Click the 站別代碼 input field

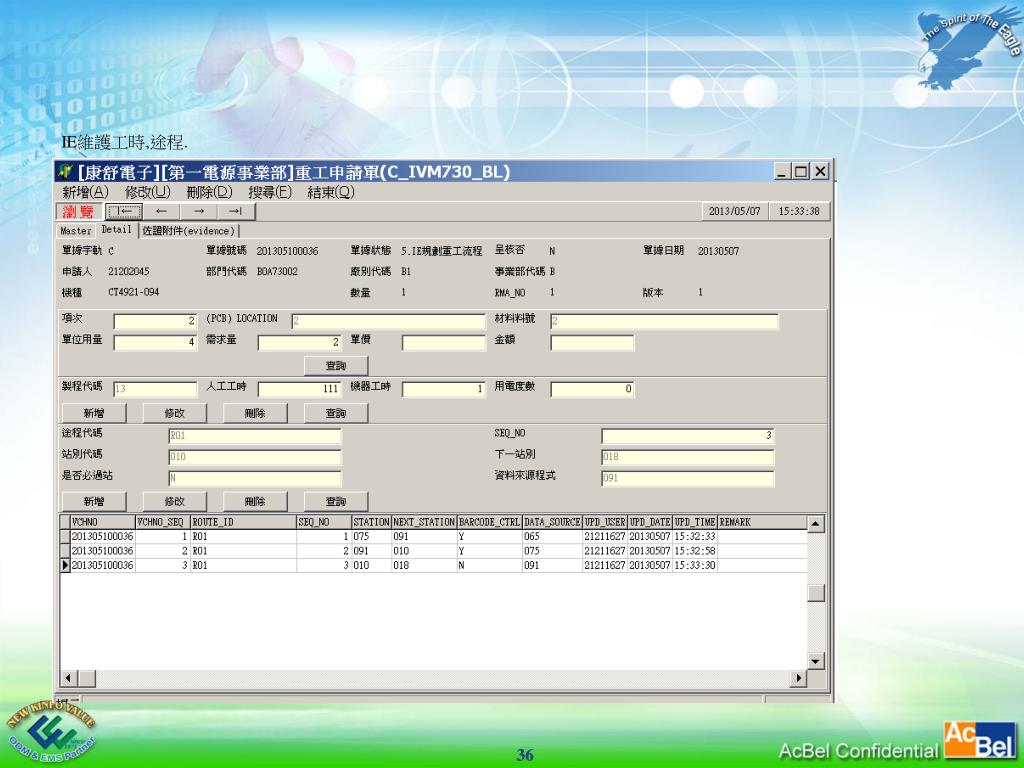tap(255, 457)
